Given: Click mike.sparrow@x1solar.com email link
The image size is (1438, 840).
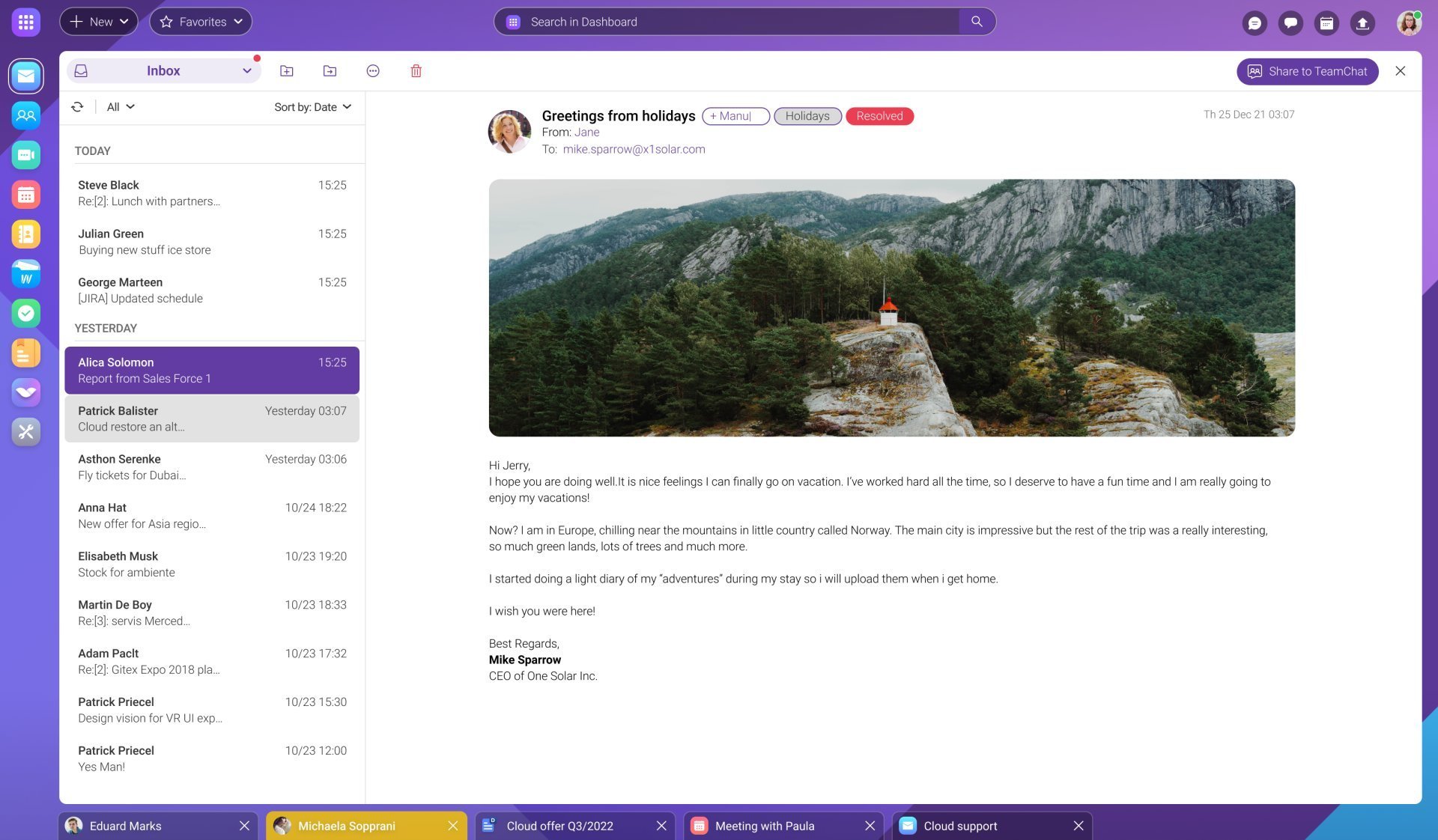Looking at the screenshot, I should 634,149.
